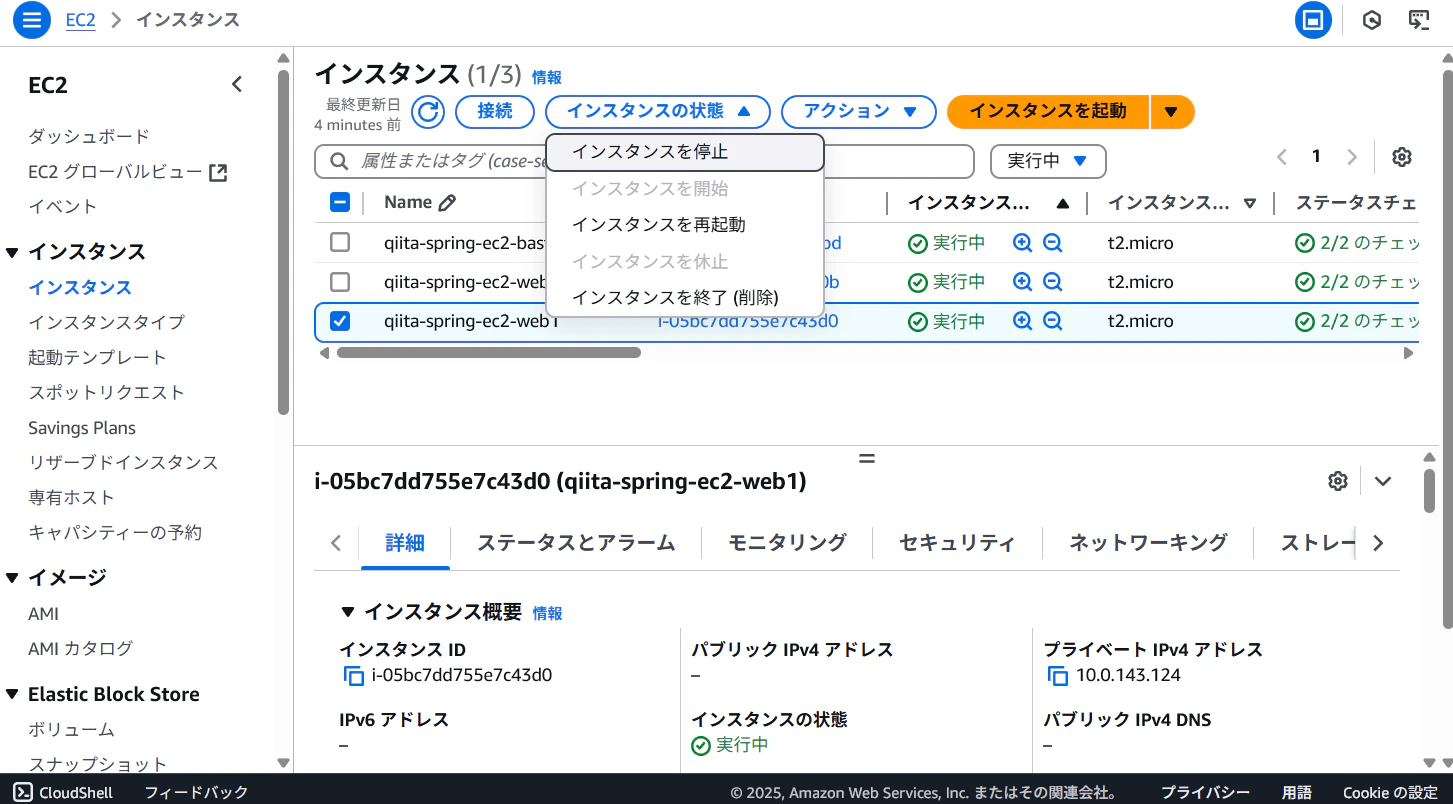
Task: Open the 実行中 filter dropdown
Action: 1048,161
